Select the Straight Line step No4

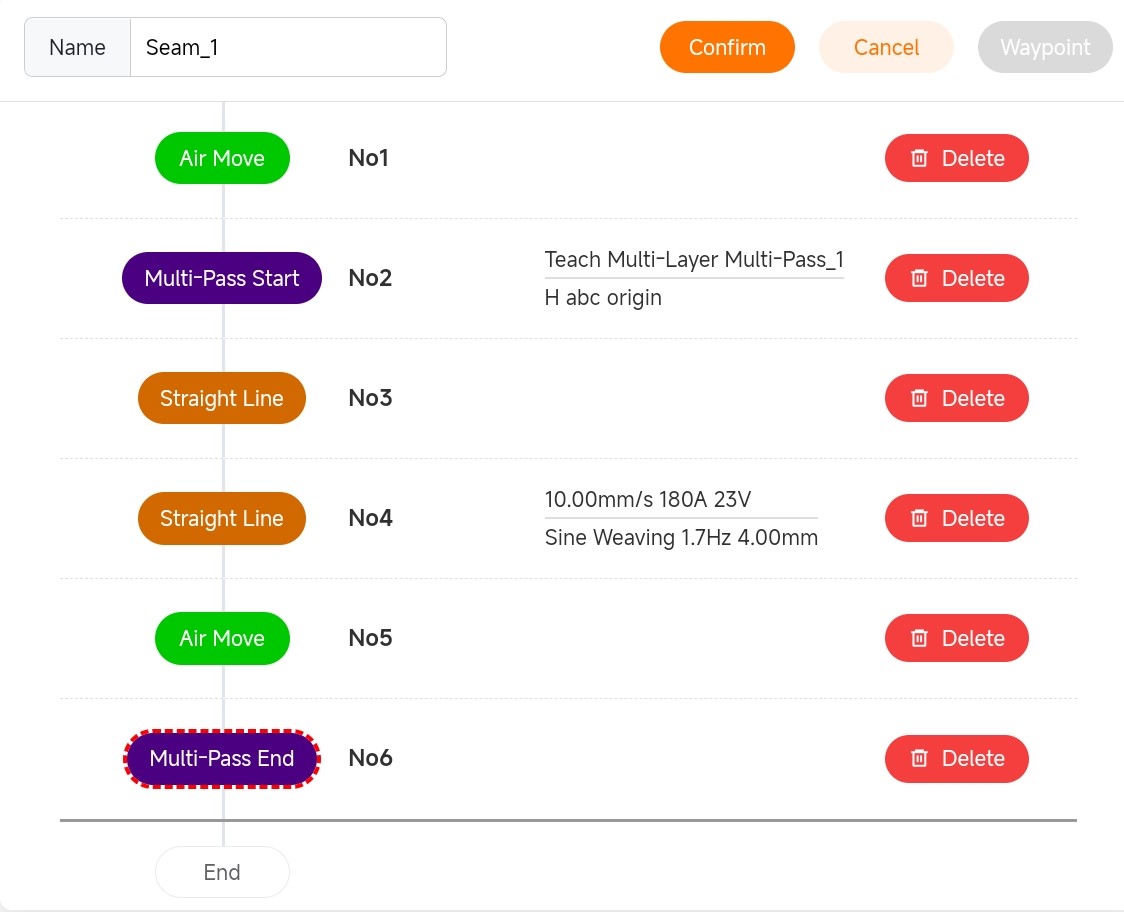pyautogui.click(x=222, y=518)
